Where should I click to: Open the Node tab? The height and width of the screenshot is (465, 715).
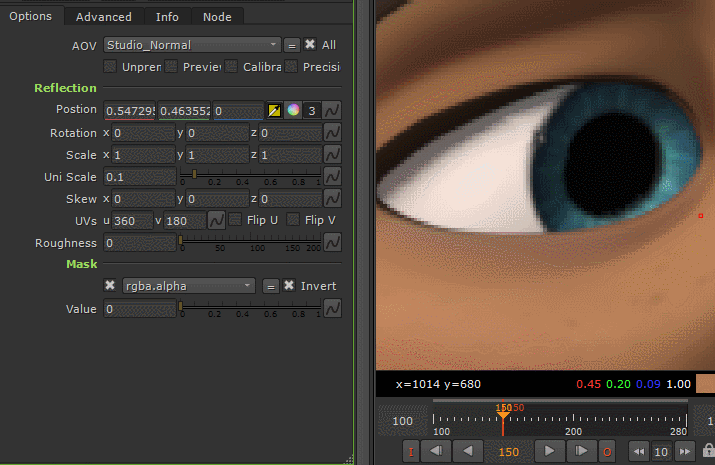(x=217, y=17)
